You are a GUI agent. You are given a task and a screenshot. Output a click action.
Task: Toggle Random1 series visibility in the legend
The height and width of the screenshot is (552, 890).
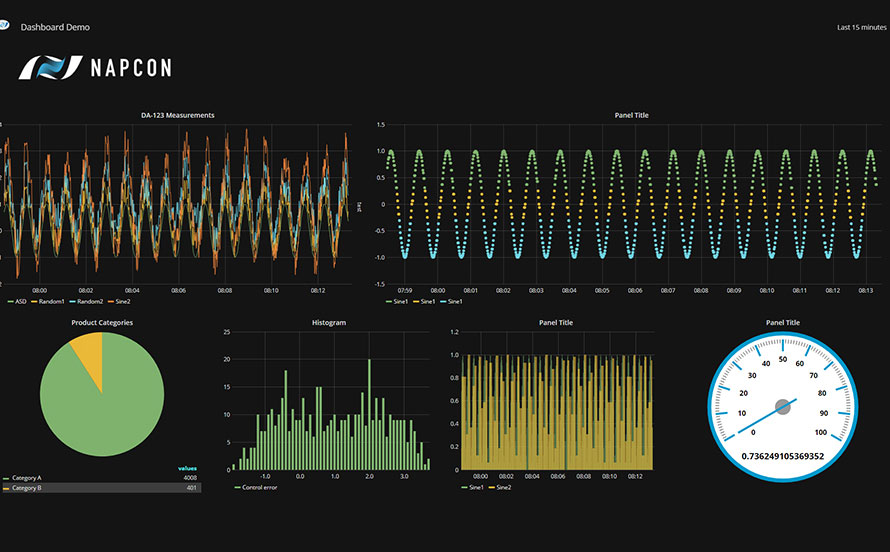(x=50, y=301)
